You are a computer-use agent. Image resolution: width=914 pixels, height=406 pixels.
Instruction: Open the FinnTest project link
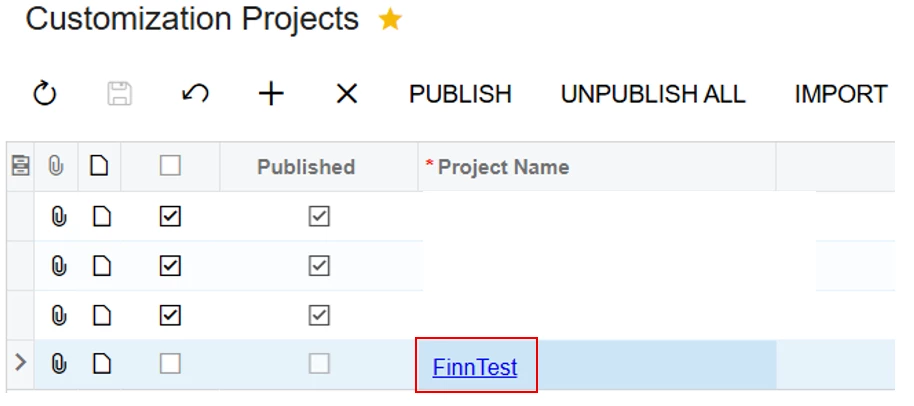475,367
